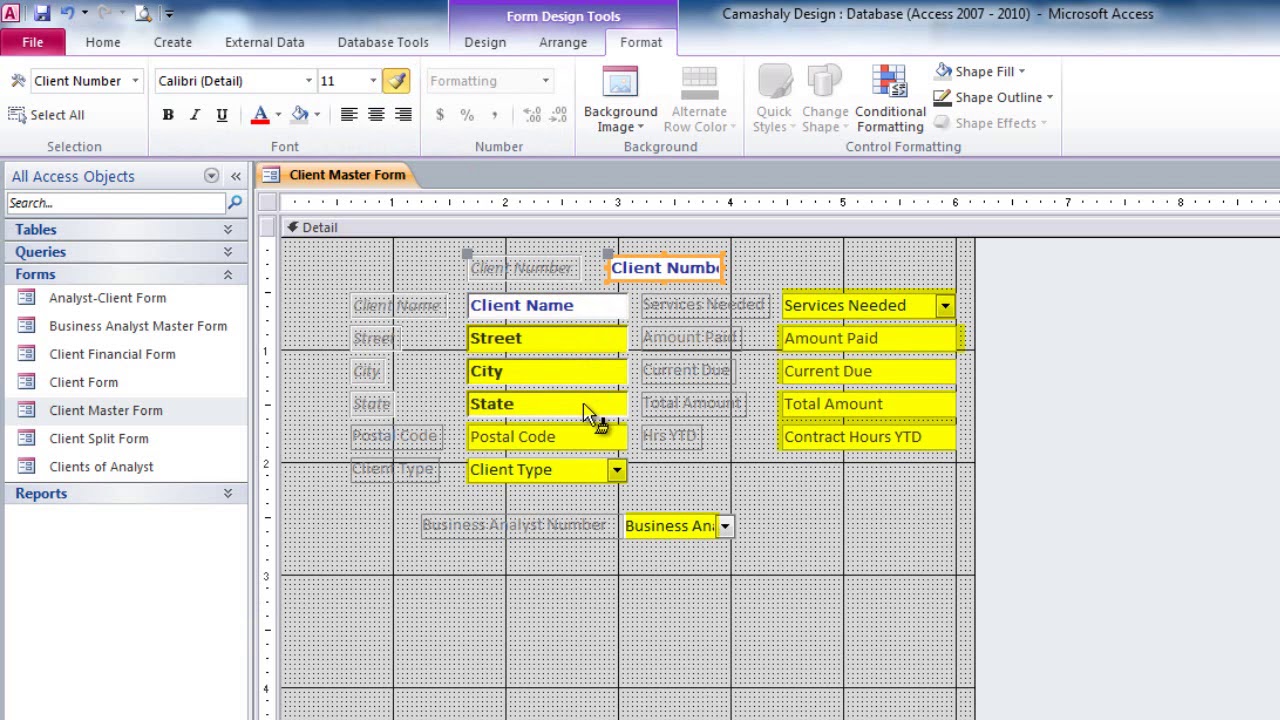Expand the Queries group
The image size is (1280, 720).
click(x=228, y=252)
